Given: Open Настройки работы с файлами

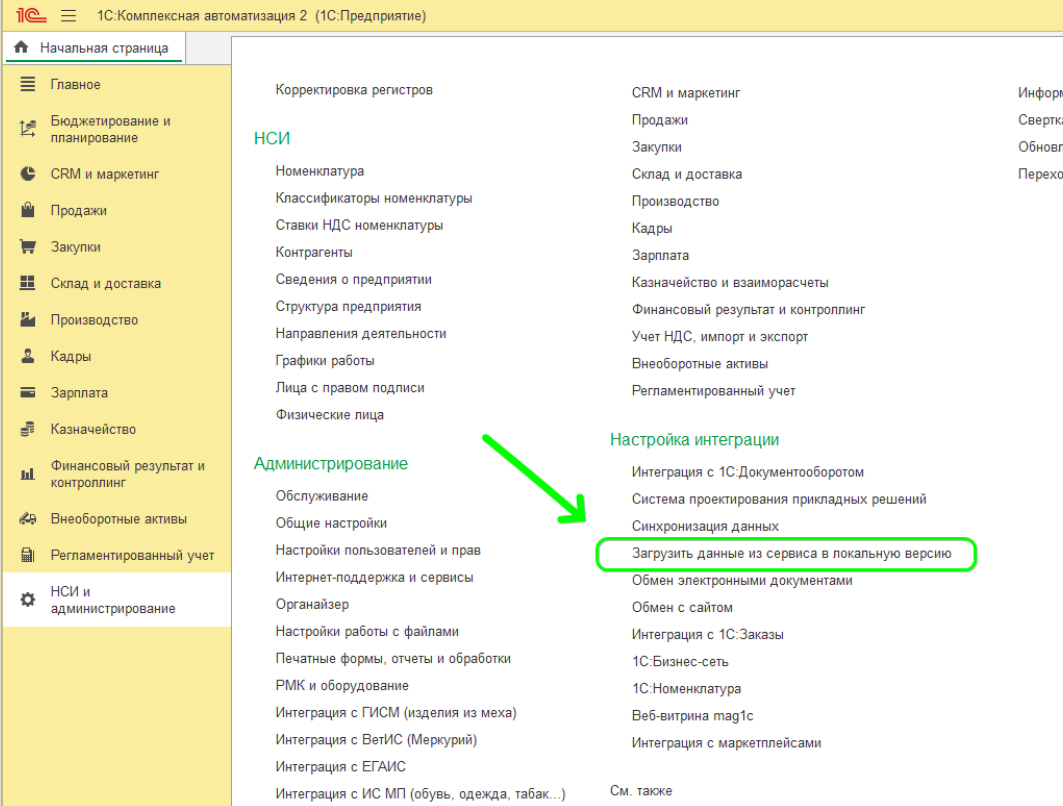Looking at the screenshot, I should [367, 632].
